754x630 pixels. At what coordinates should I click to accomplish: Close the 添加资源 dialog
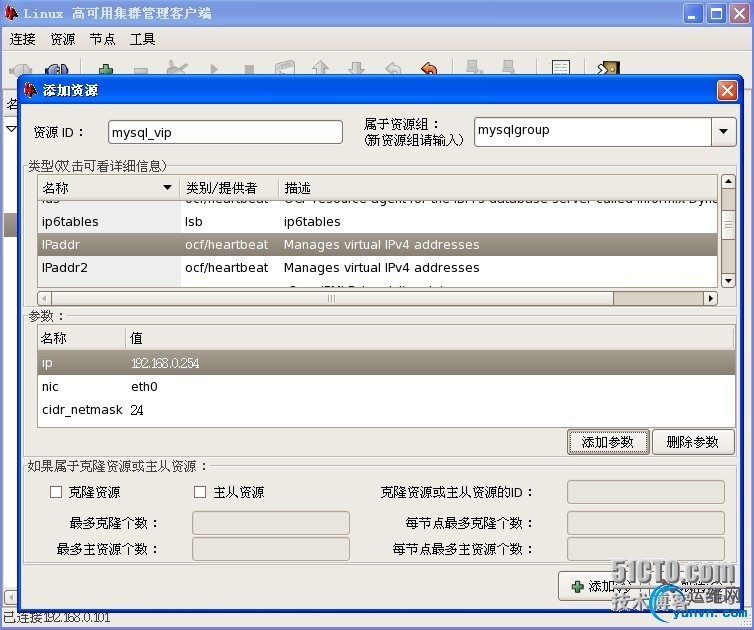click(727, 90)
